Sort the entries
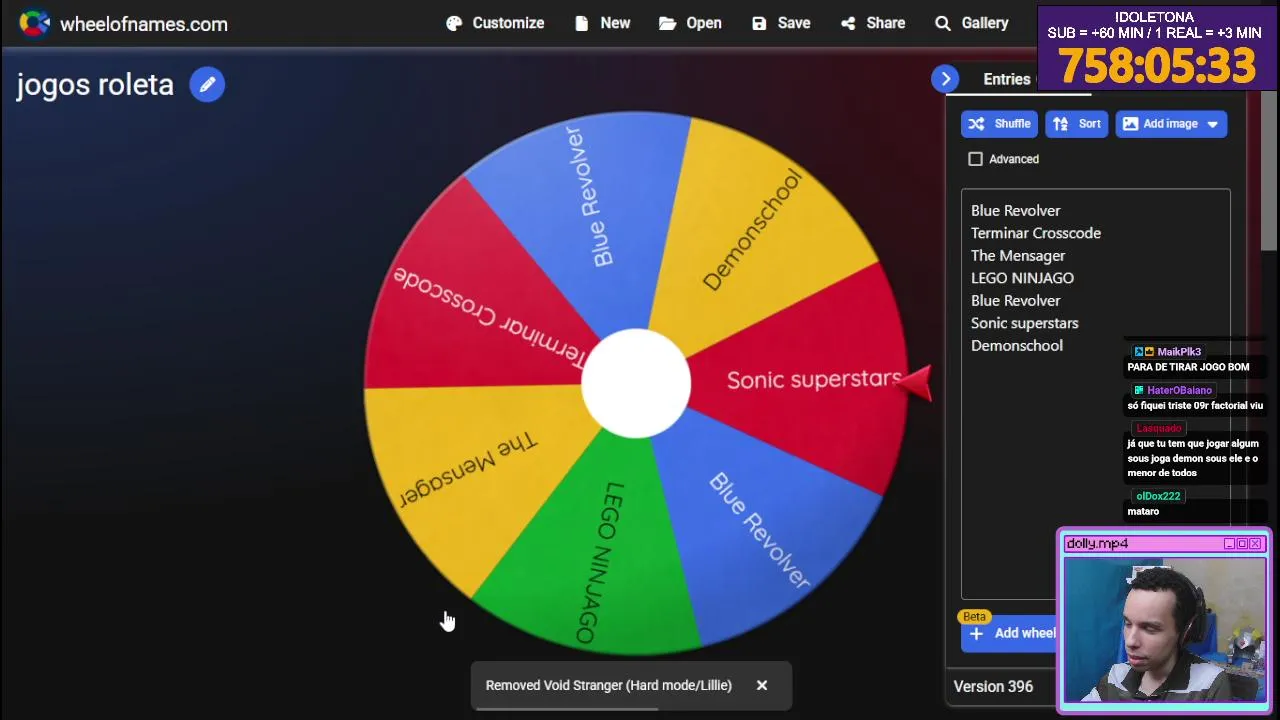 pyautogui.click(x=1077, y=124)
